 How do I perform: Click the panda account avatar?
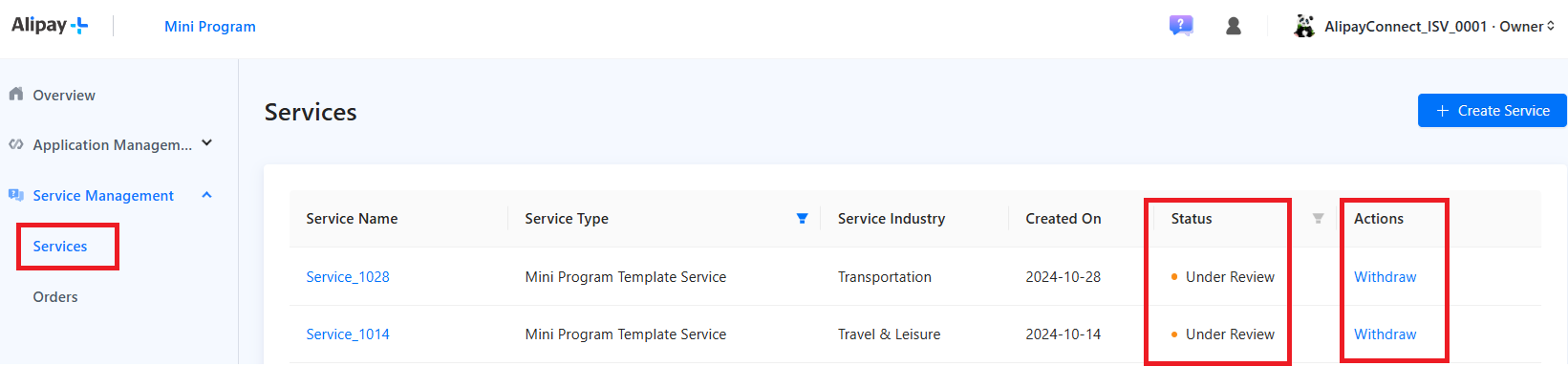pos(1304,26)
